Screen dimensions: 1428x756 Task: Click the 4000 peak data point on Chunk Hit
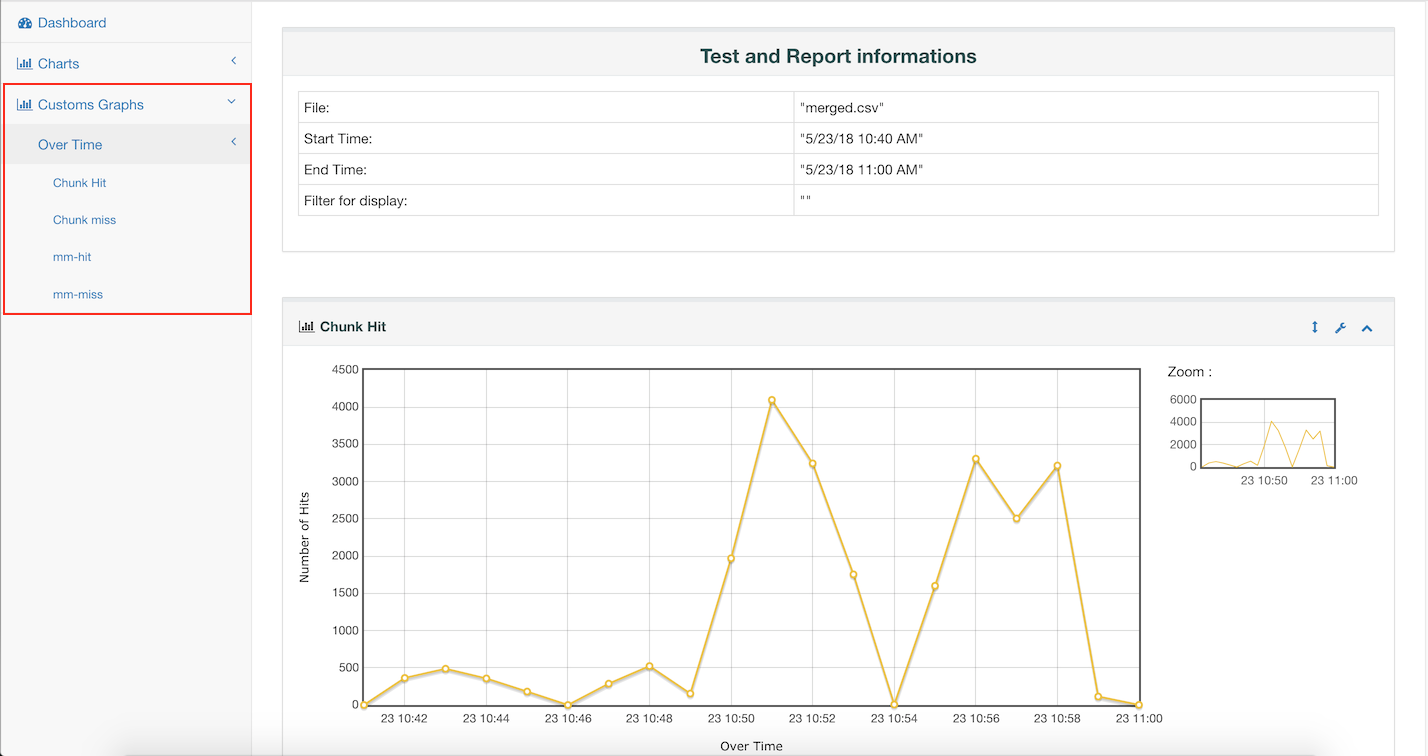tap(771, 400)
